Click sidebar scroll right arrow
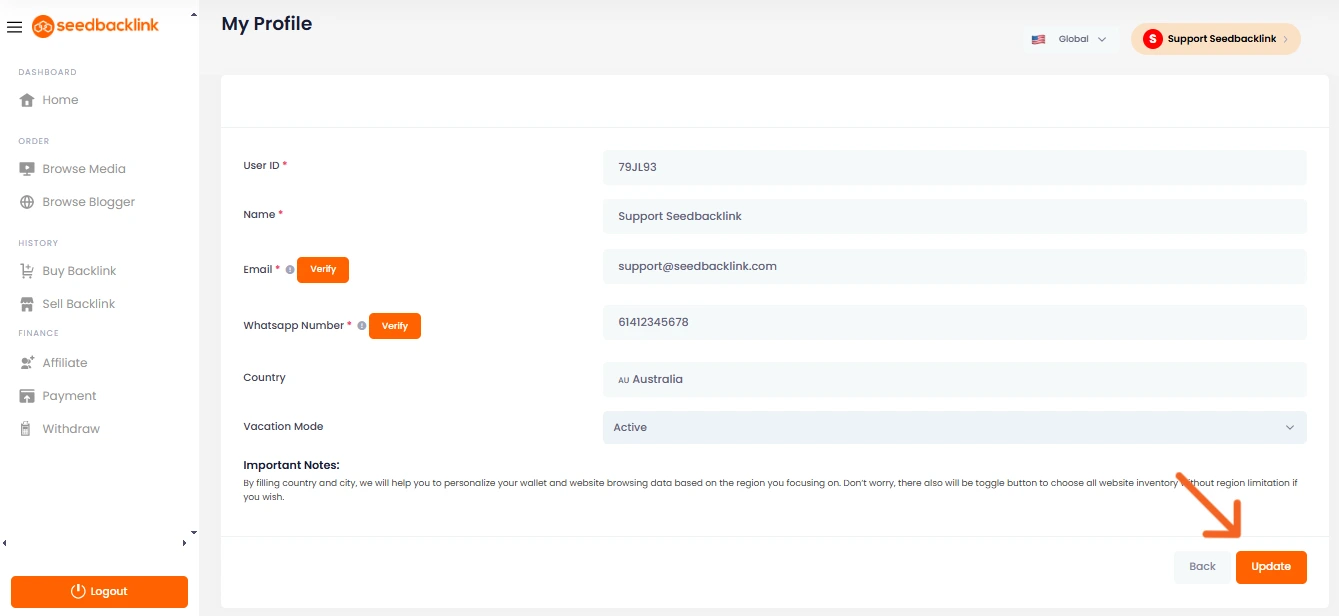This screenshot has width=1339, height=616. point(184,543)
